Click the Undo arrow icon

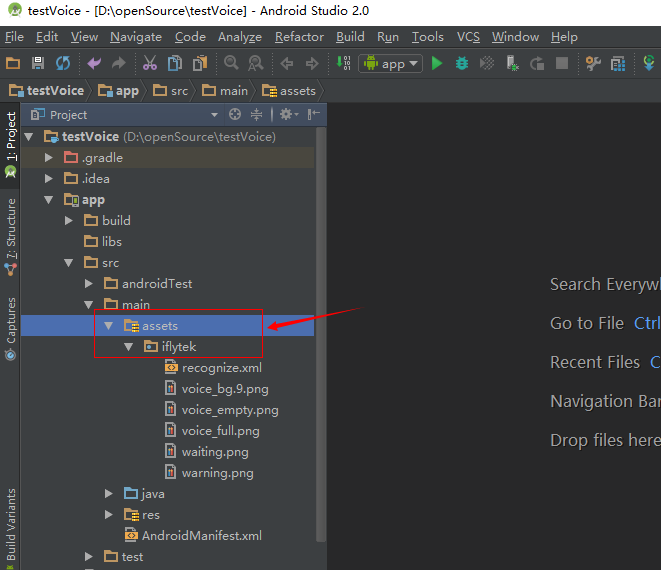point(94,63)
